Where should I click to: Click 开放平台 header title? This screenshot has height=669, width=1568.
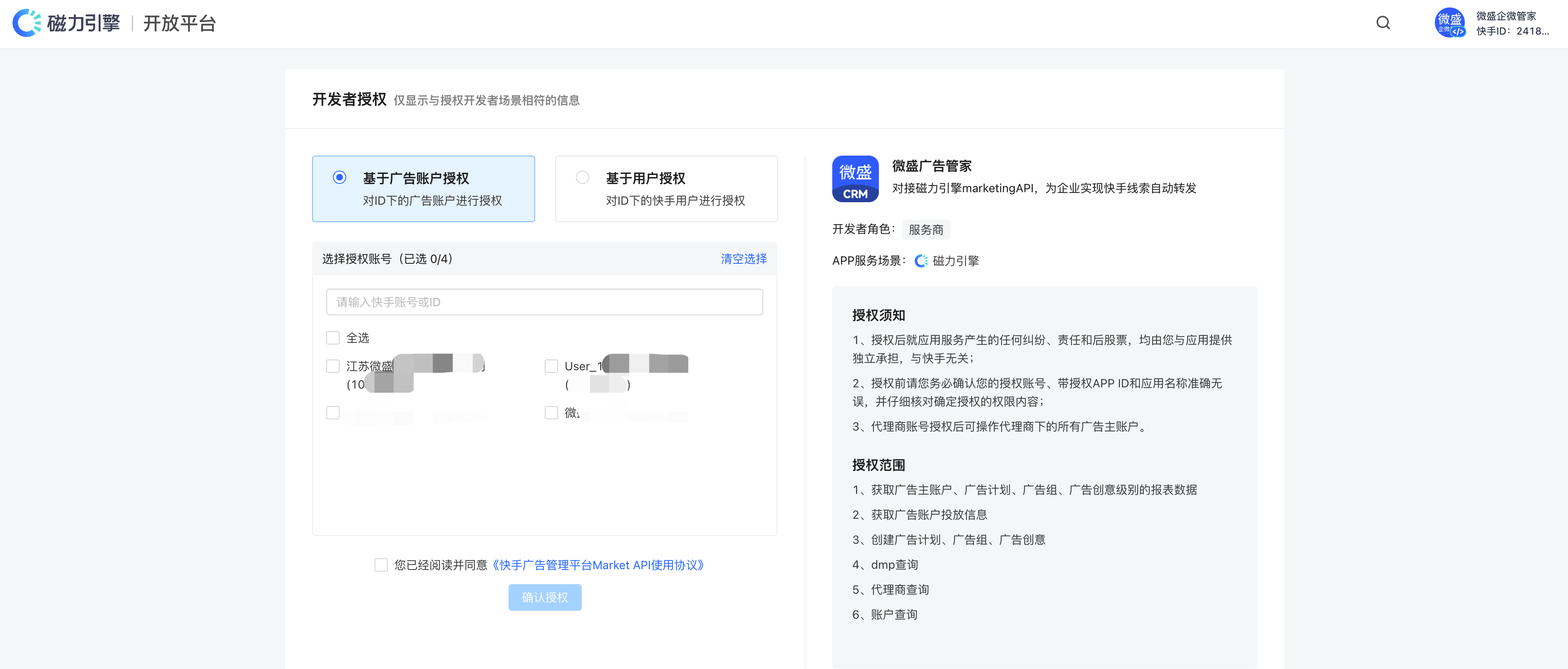point(180,23)
